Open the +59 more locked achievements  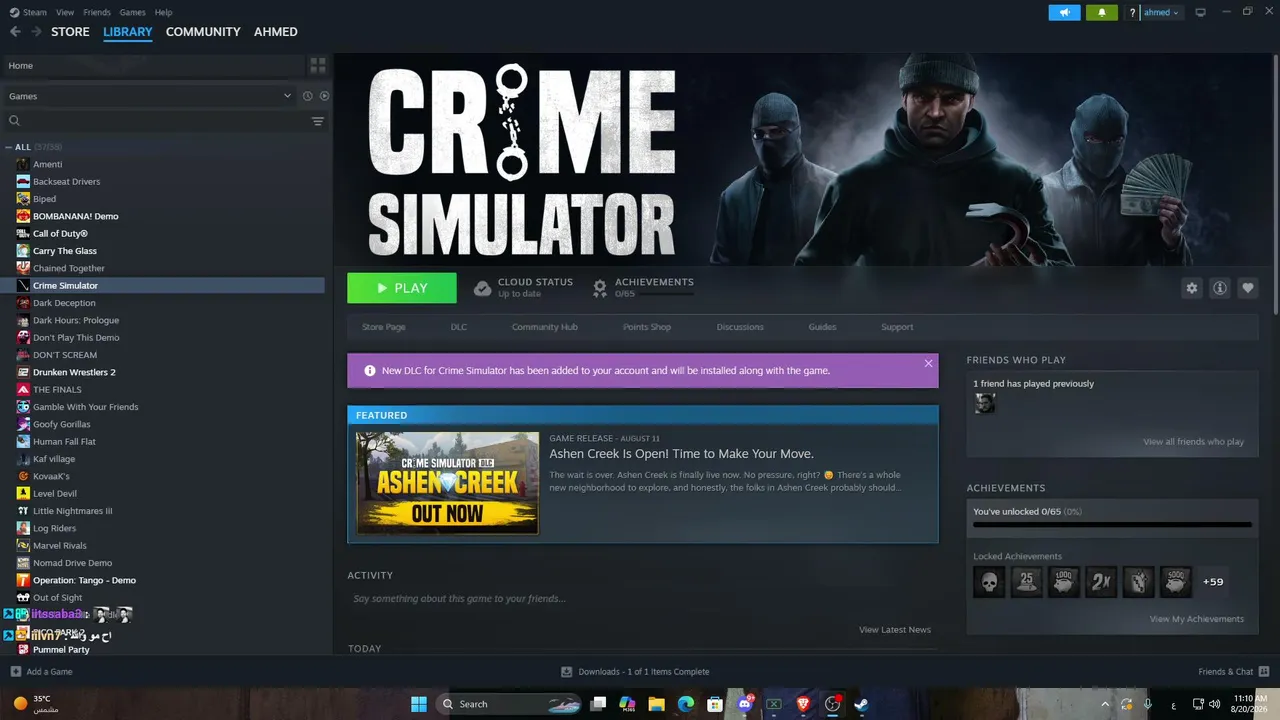(x=1213, y=582)
